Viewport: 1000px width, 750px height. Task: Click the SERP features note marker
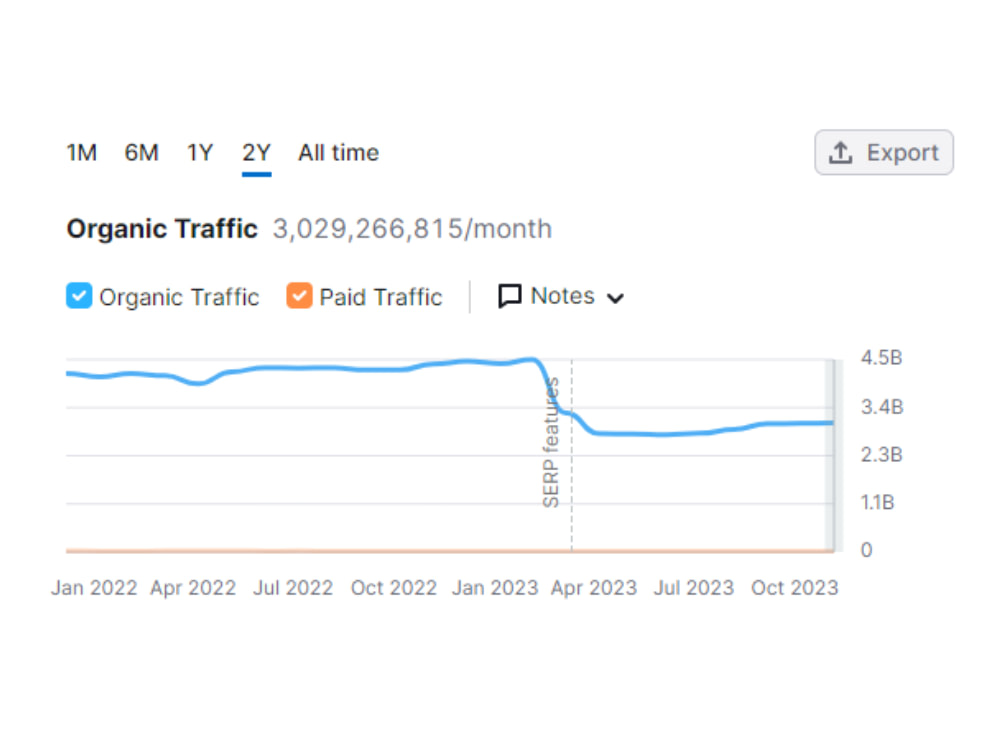[551, 442]
